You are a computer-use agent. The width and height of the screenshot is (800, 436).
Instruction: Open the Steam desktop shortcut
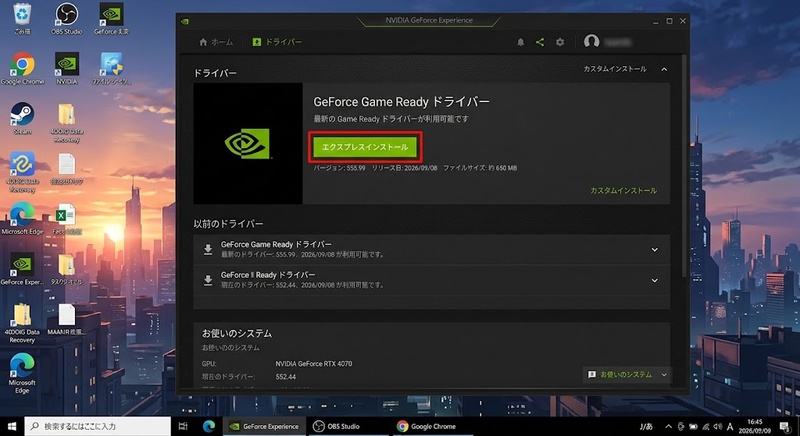pos(22,118)
